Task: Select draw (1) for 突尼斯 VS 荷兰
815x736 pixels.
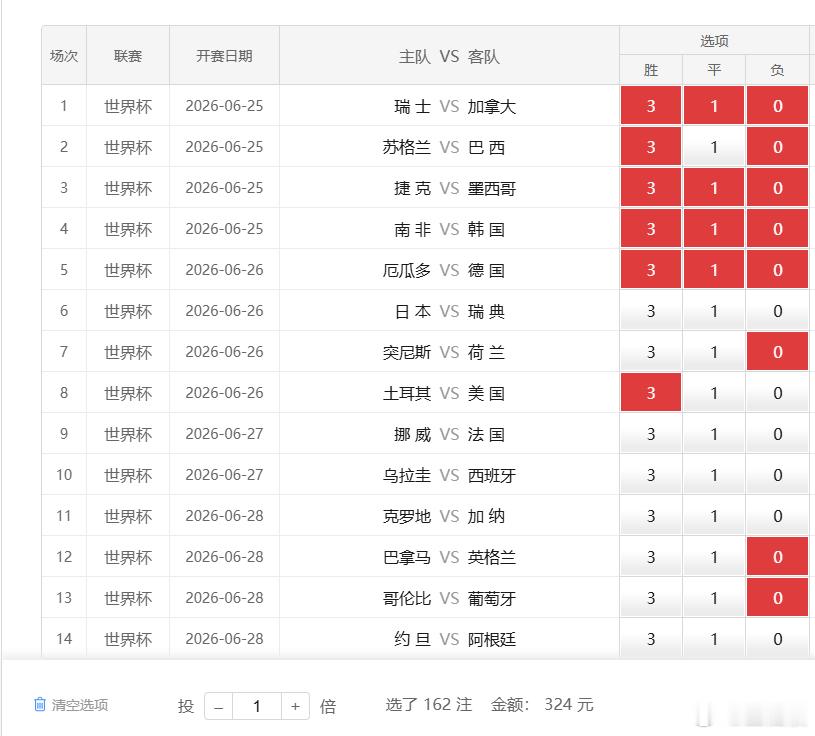Action: 714,352
